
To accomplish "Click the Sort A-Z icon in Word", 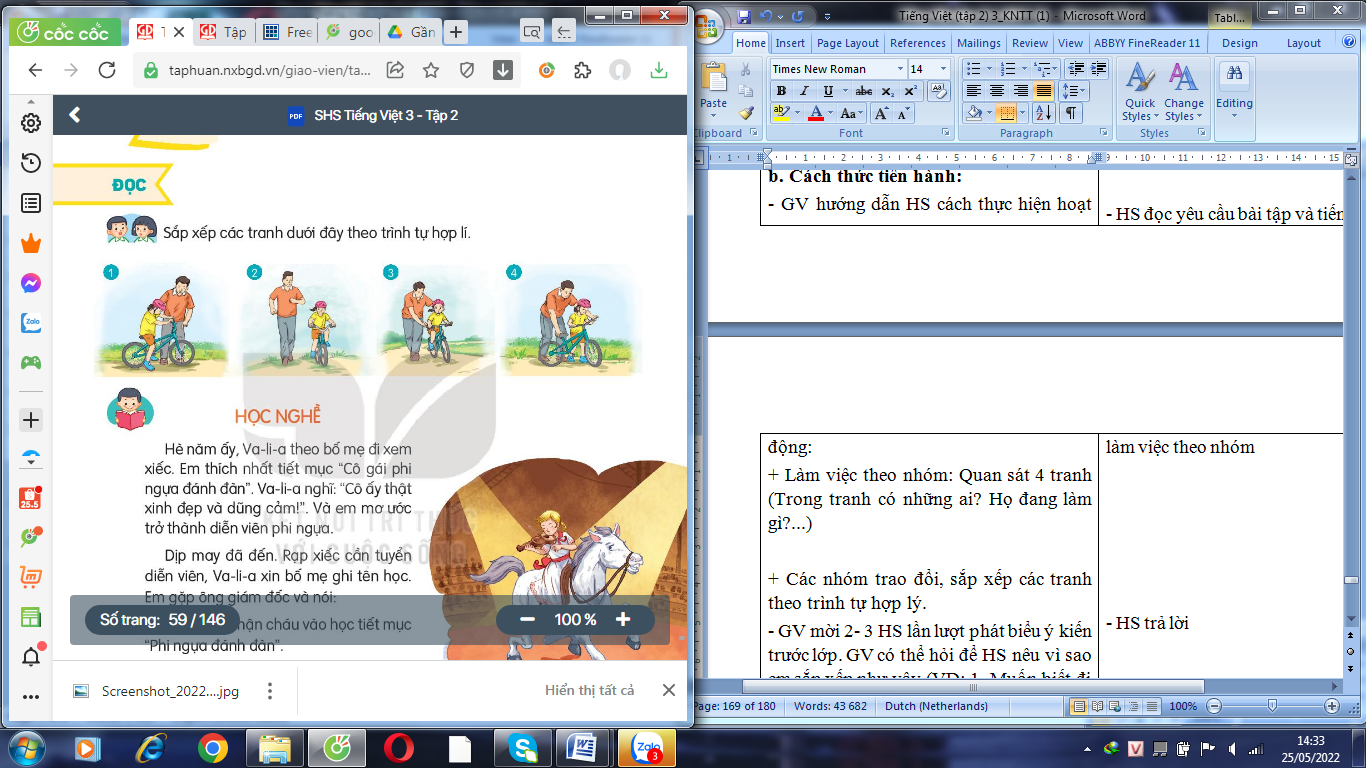I will pos(1043,113).
